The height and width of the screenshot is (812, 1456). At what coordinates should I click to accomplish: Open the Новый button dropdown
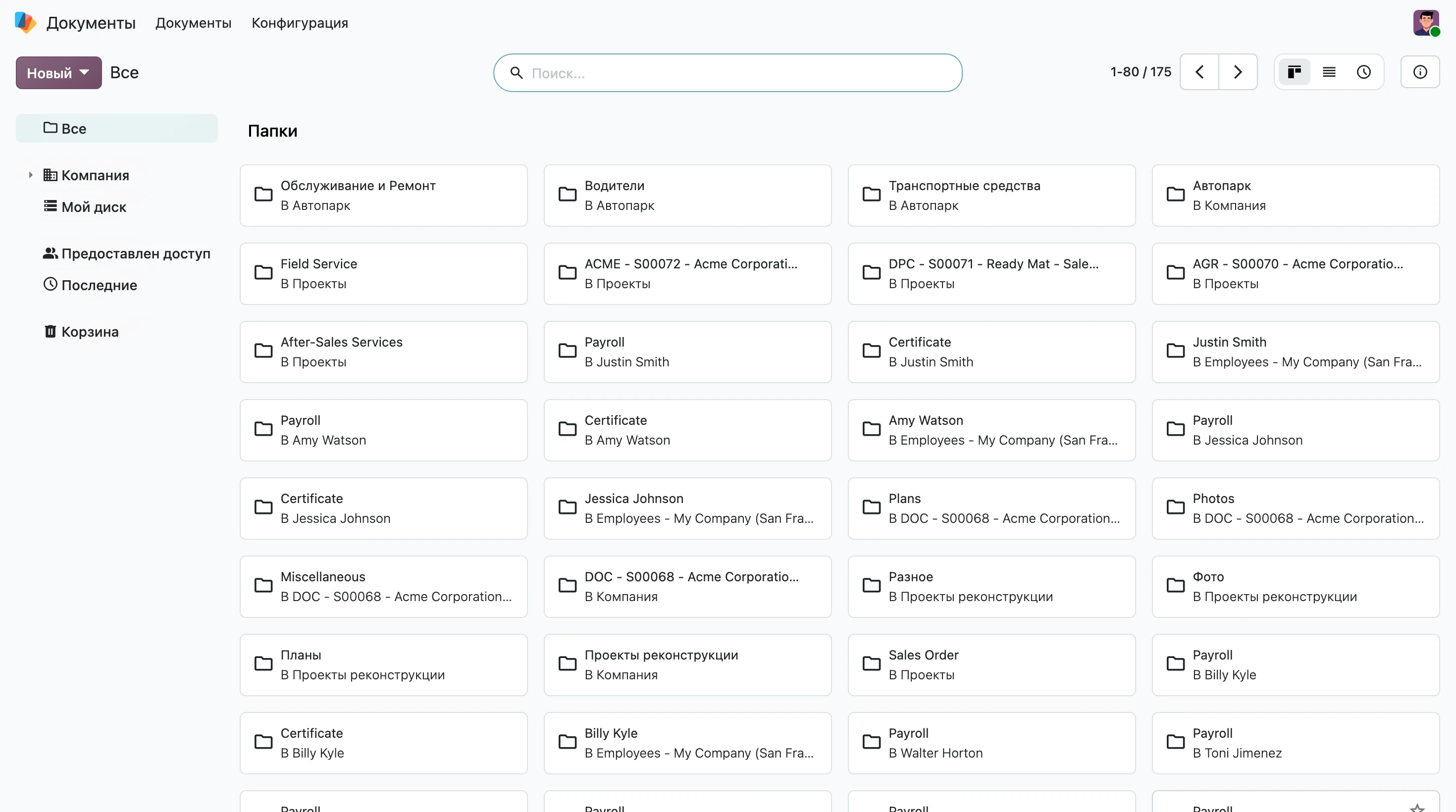click(x=59, y=73)
